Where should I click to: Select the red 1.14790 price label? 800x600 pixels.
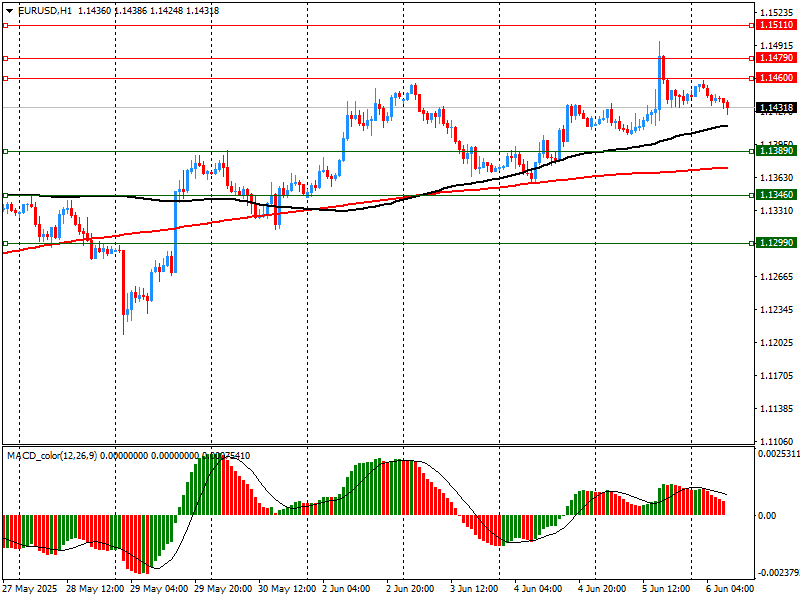776,59
